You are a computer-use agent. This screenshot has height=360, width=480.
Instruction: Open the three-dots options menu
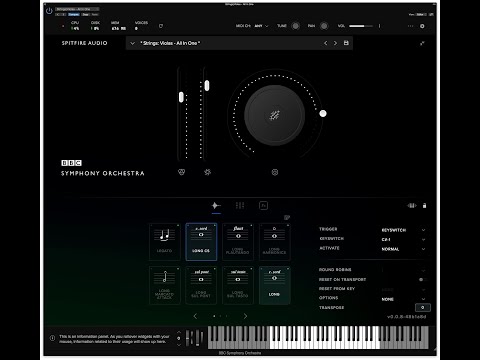(x=410, y=26)
